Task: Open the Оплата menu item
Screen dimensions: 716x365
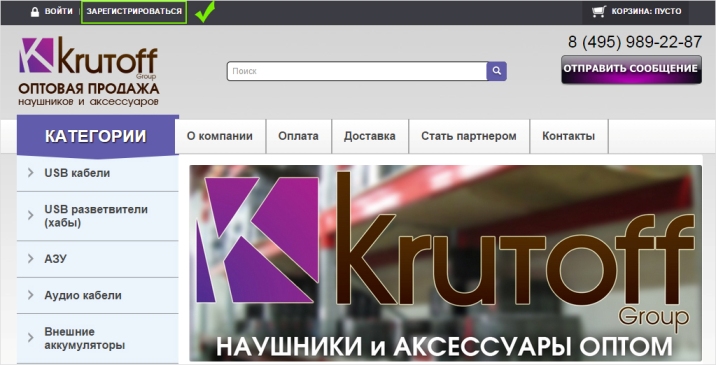Action: 299,136
